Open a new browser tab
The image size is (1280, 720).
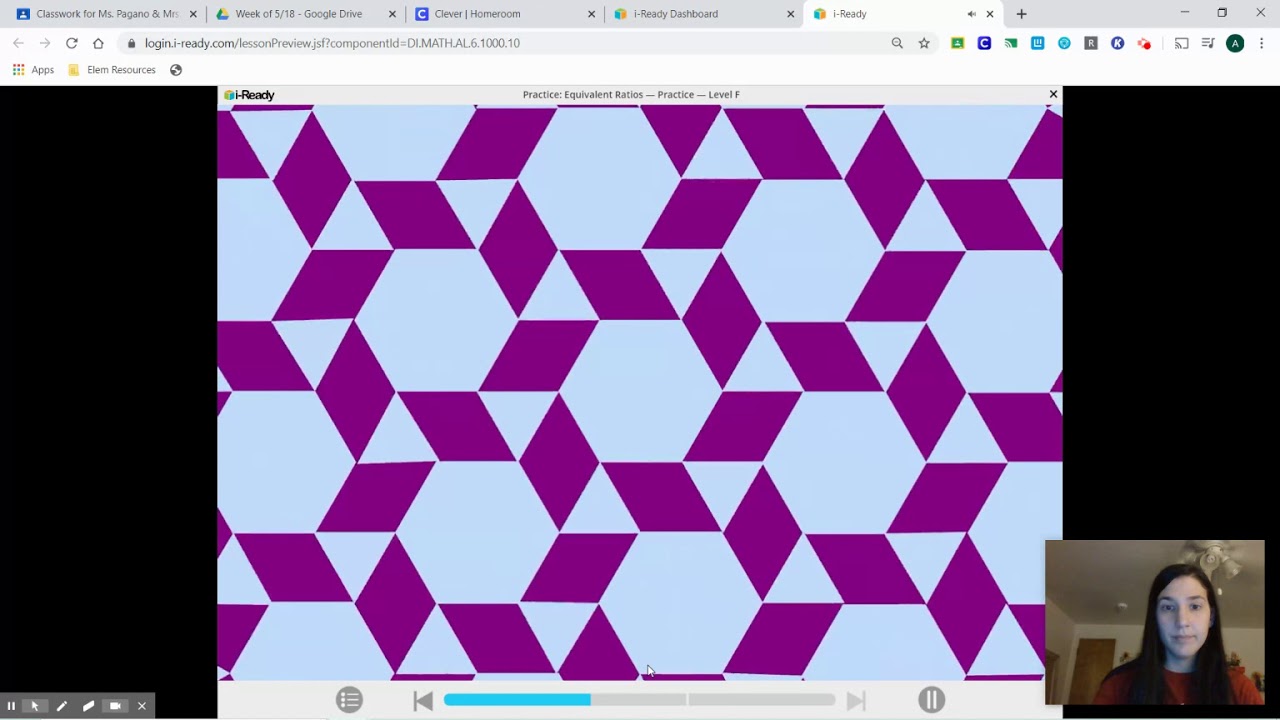1021,14
